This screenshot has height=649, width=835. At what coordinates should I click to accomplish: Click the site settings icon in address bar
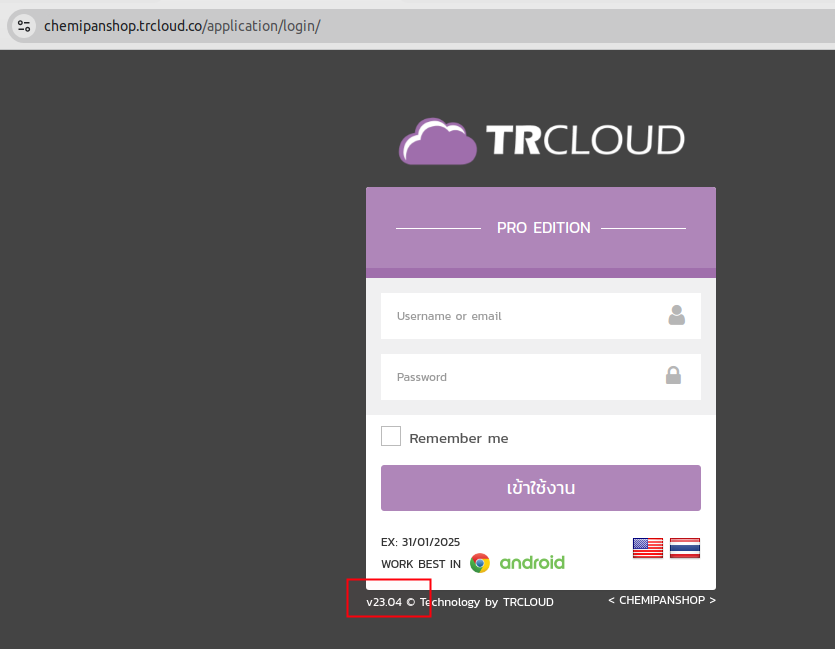click(x=24, y=26)
